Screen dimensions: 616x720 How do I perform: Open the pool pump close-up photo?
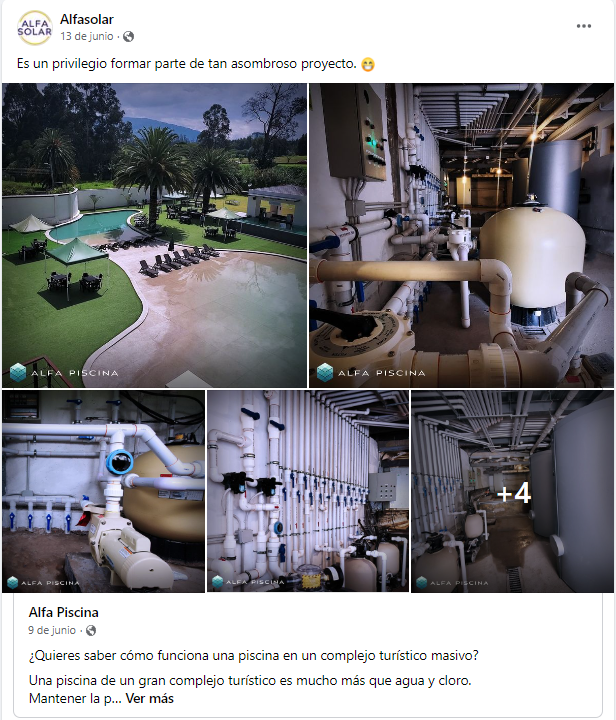tap(103, 492)
